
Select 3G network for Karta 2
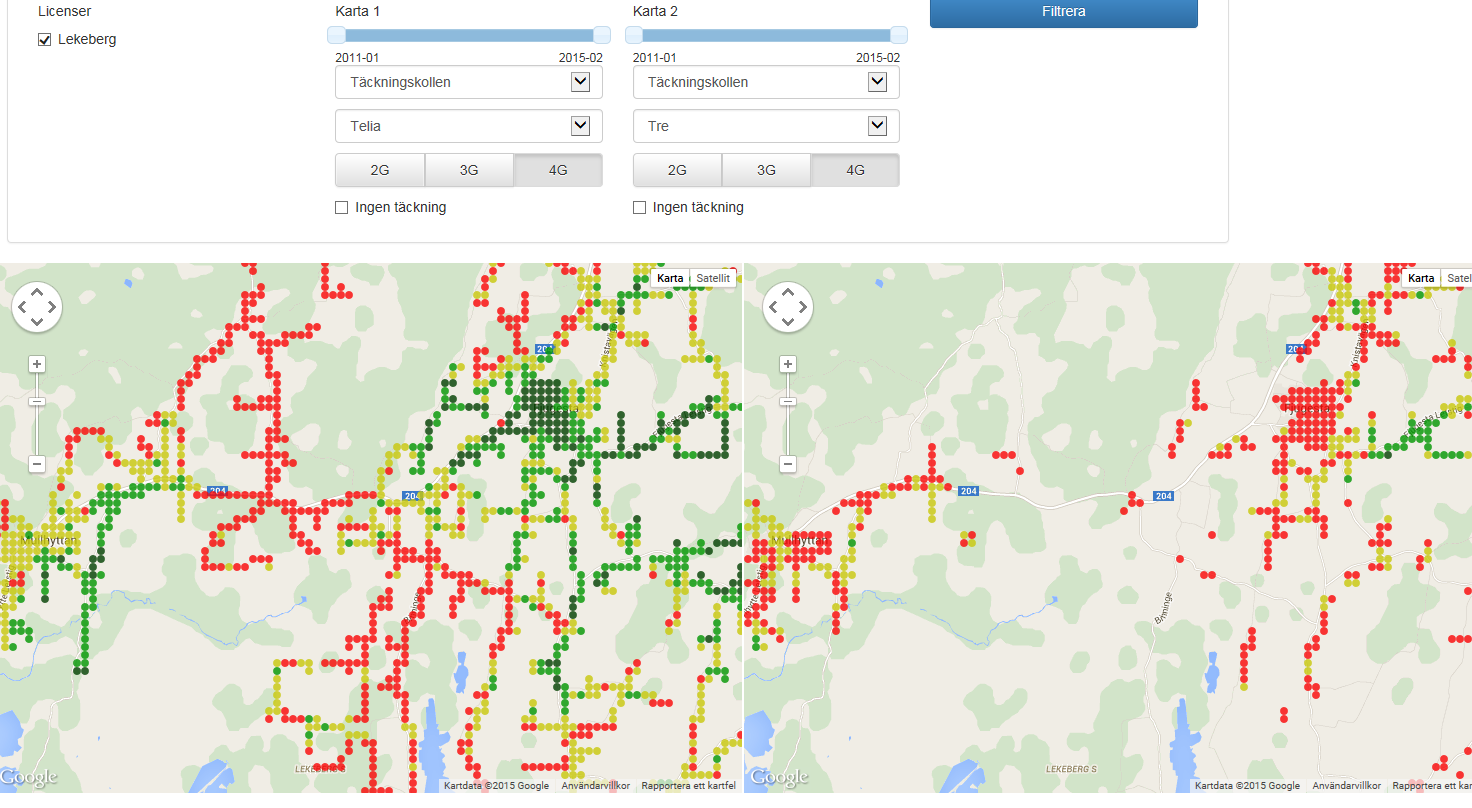pos(766,170)
